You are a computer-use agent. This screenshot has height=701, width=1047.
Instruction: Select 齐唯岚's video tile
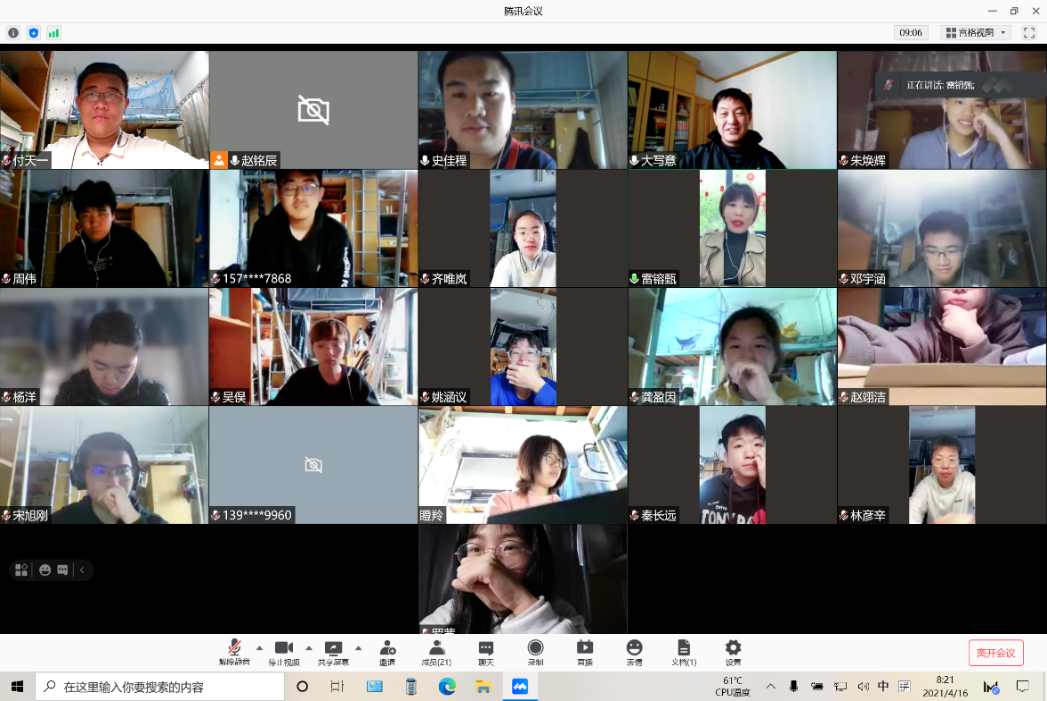point(523,228)
